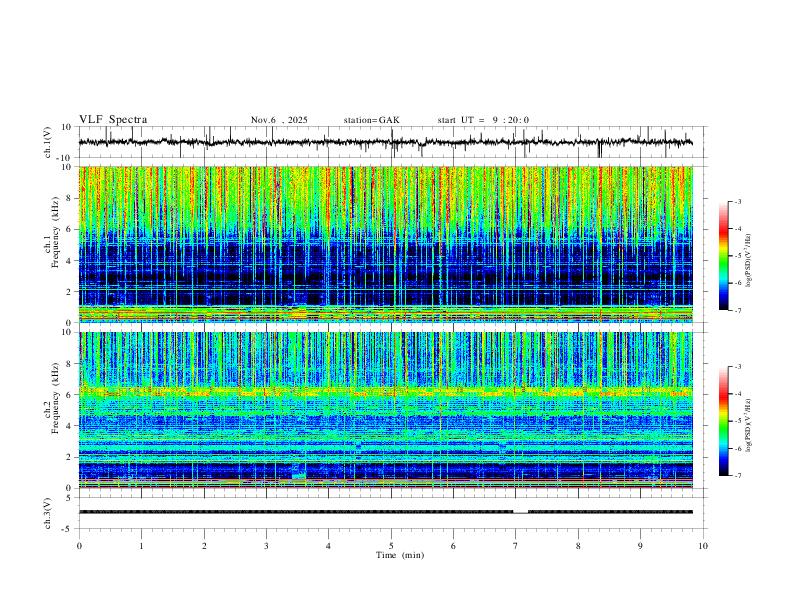
Task: Click the "3" label on the time axis
Action: pos(266,546)
